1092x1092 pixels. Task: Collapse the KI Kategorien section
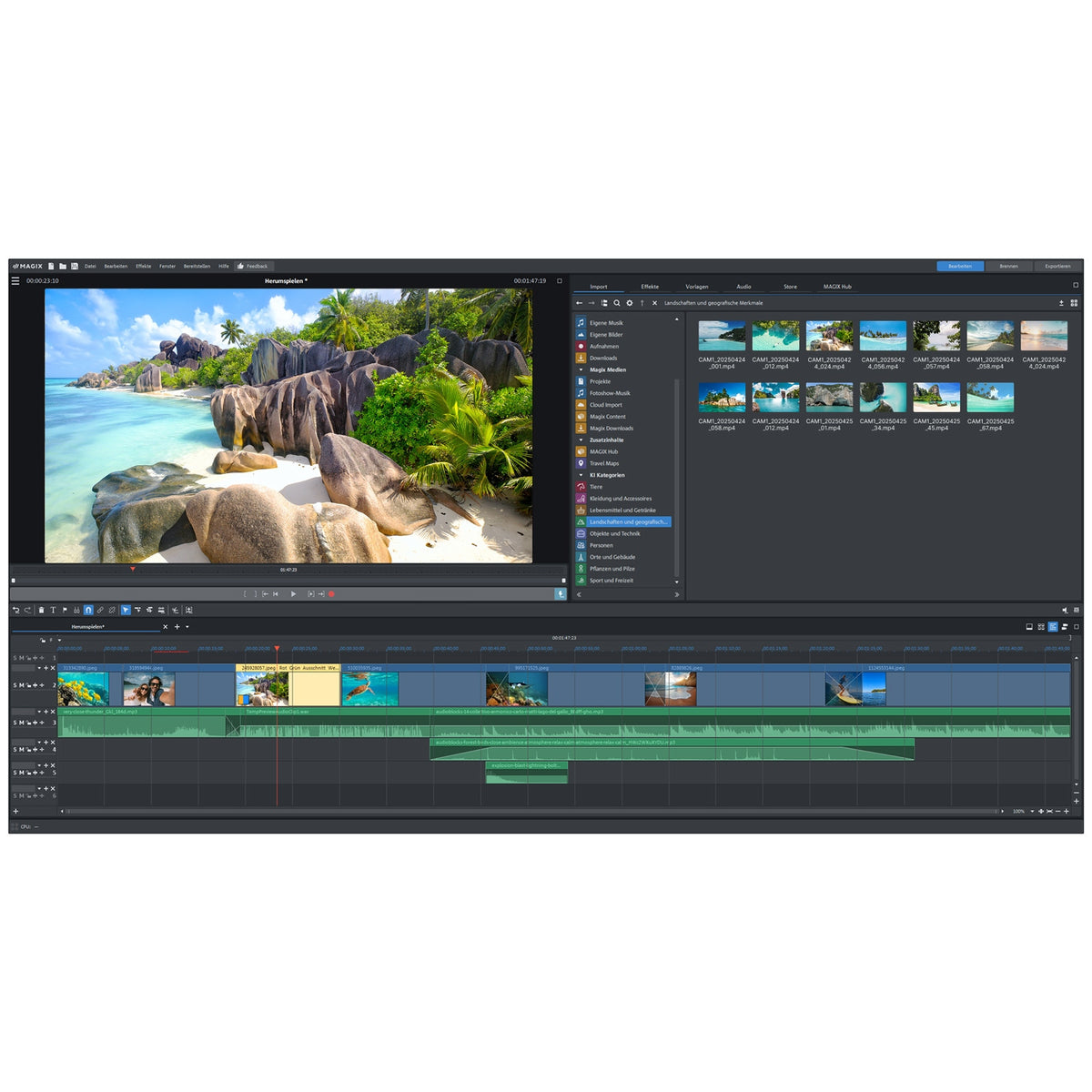pos(581,475)
